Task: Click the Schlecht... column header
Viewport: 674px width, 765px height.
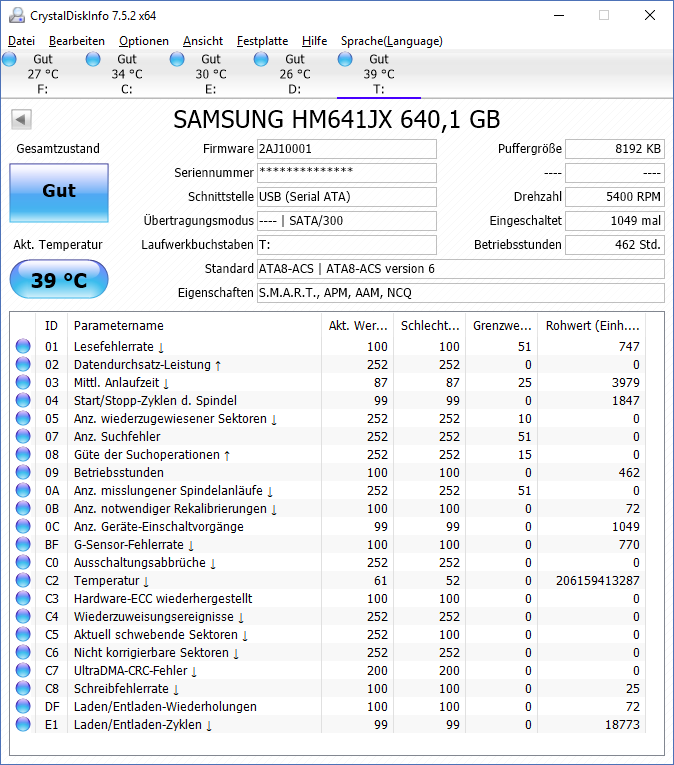Action: (429, 325)
